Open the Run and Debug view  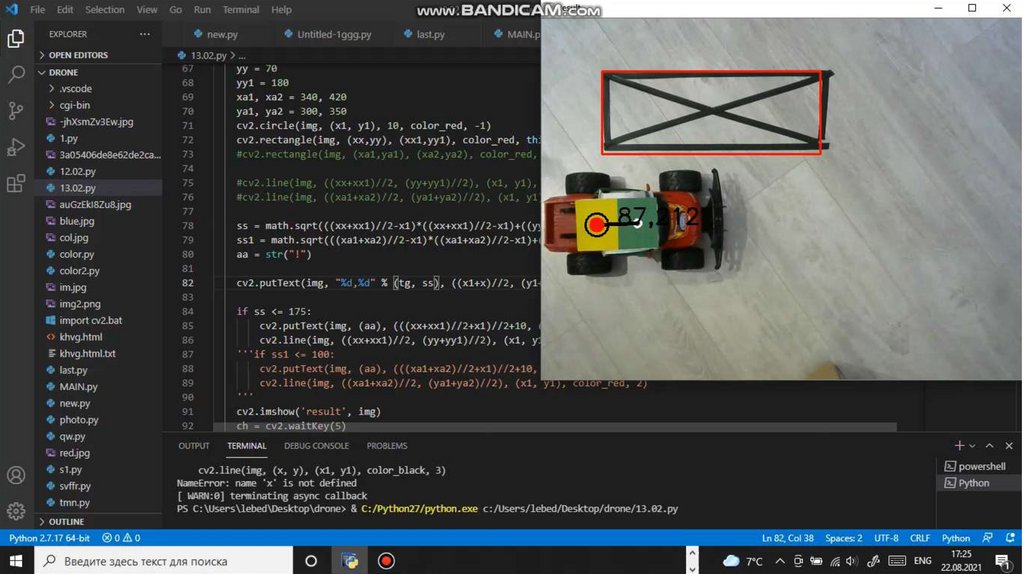point(16,147)
